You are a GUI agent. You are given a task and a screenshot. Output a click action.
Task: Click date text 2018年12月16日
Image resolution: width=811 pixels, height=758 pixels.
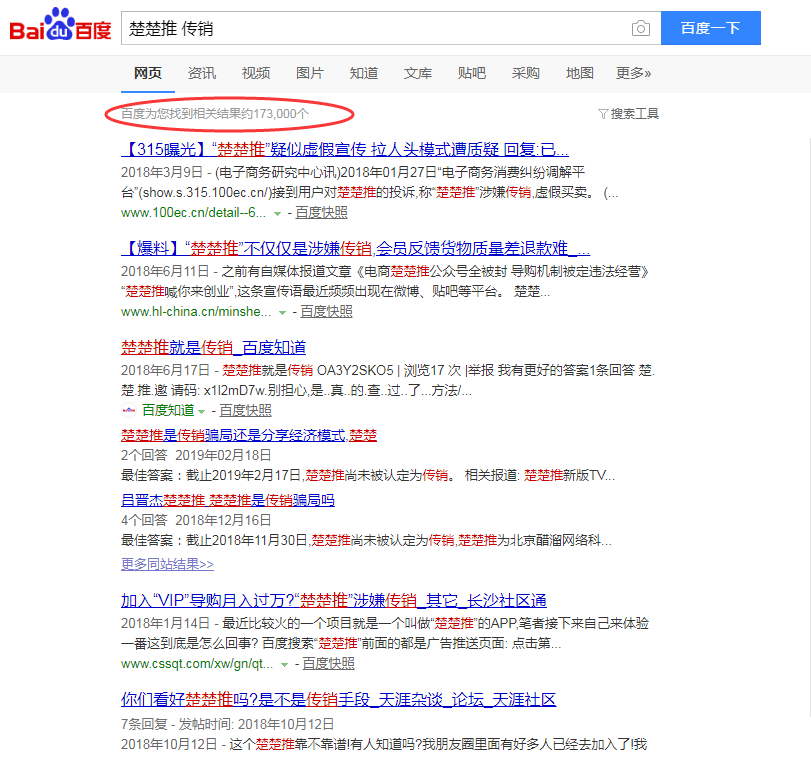223,521
